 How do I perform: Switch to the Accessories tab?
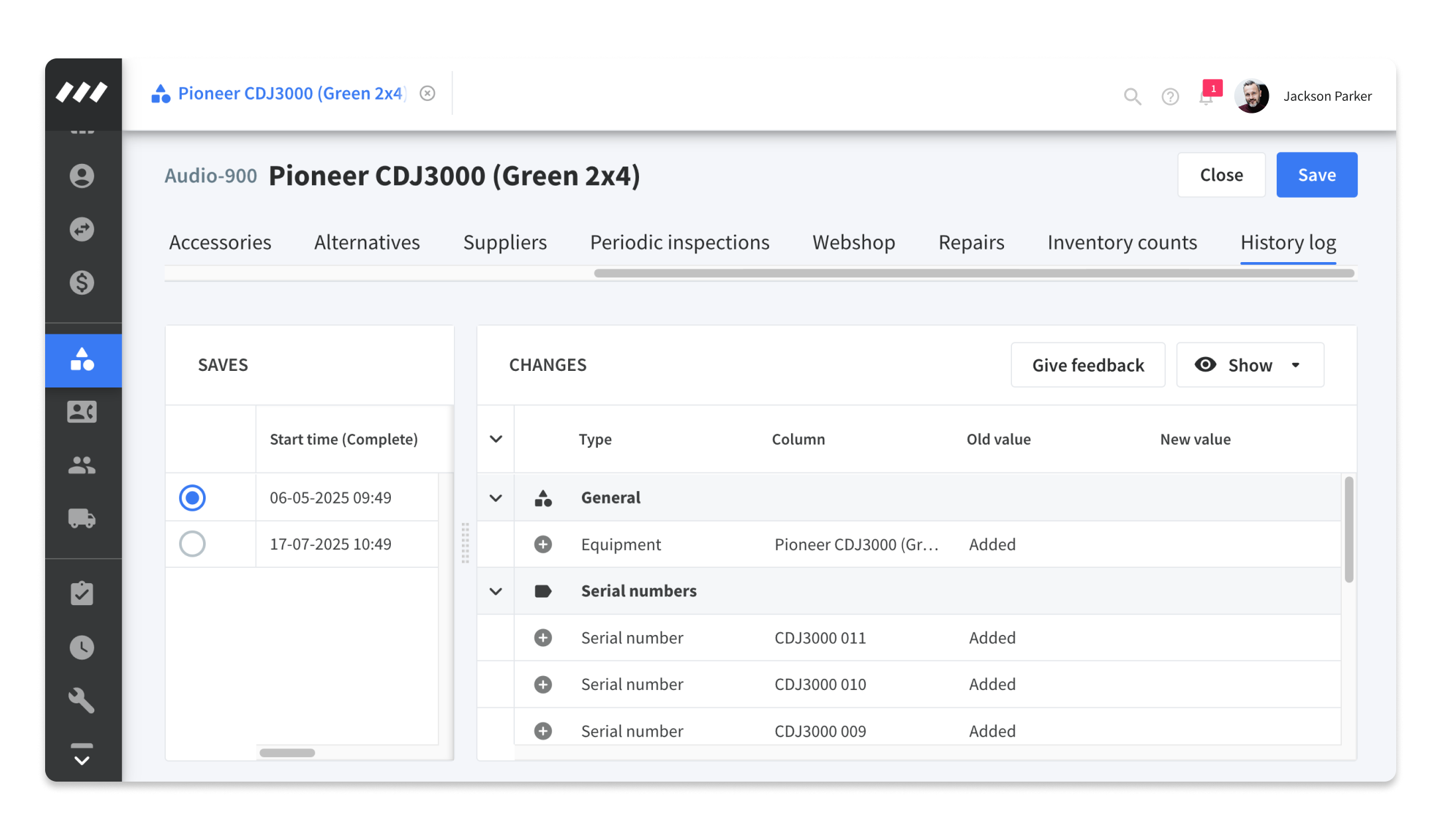point(220,242)
